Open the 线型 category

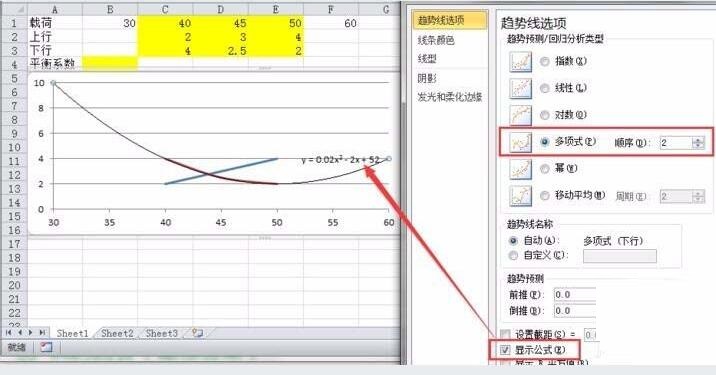click(x=427, y=59)
